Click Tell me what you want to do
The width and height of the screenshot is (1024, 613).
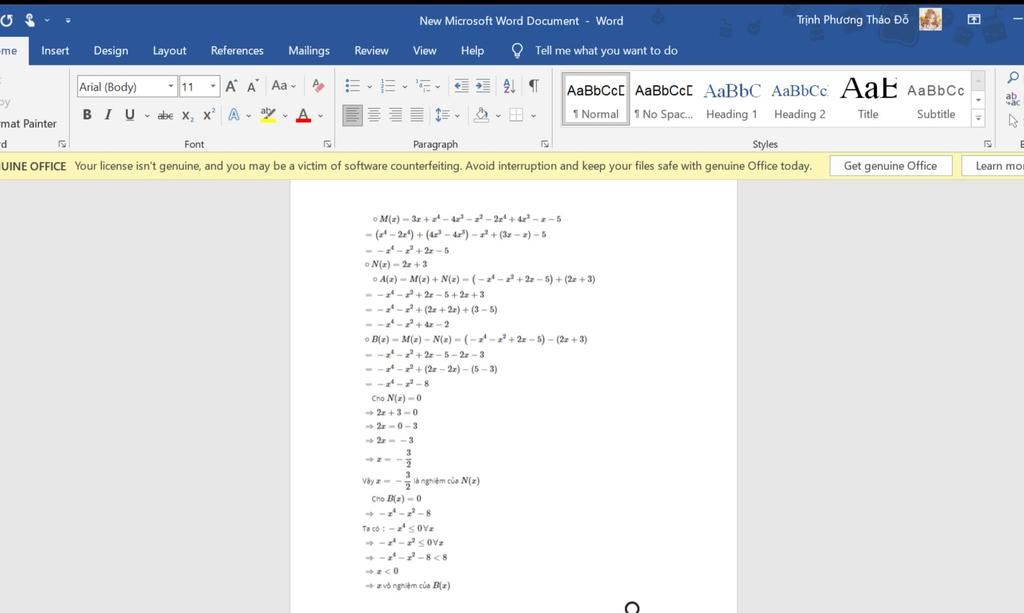(606, 50)
